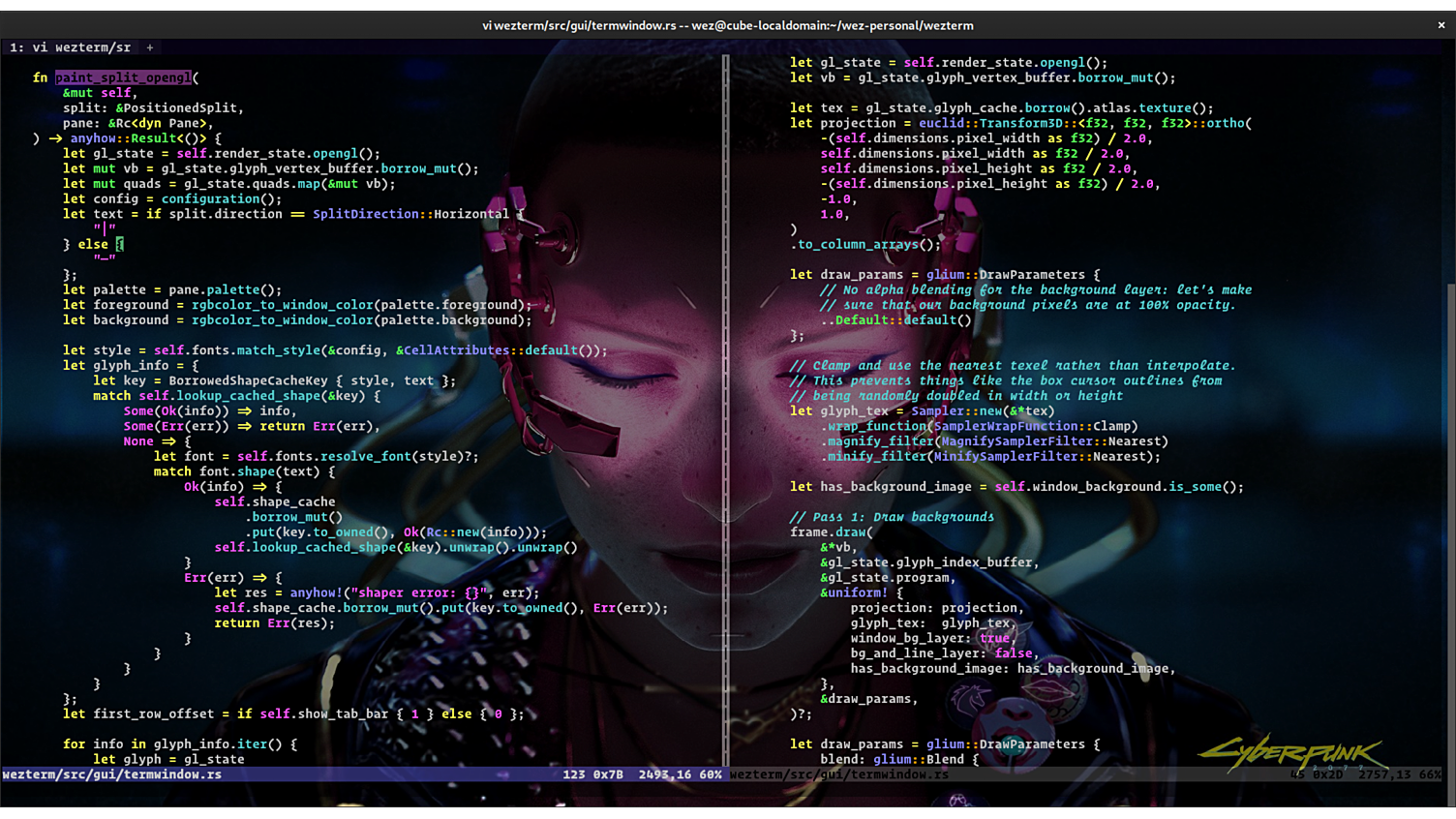Click the highlighted brace after "else"
This screenshot has width=1456, height=819.
(120, 244)
